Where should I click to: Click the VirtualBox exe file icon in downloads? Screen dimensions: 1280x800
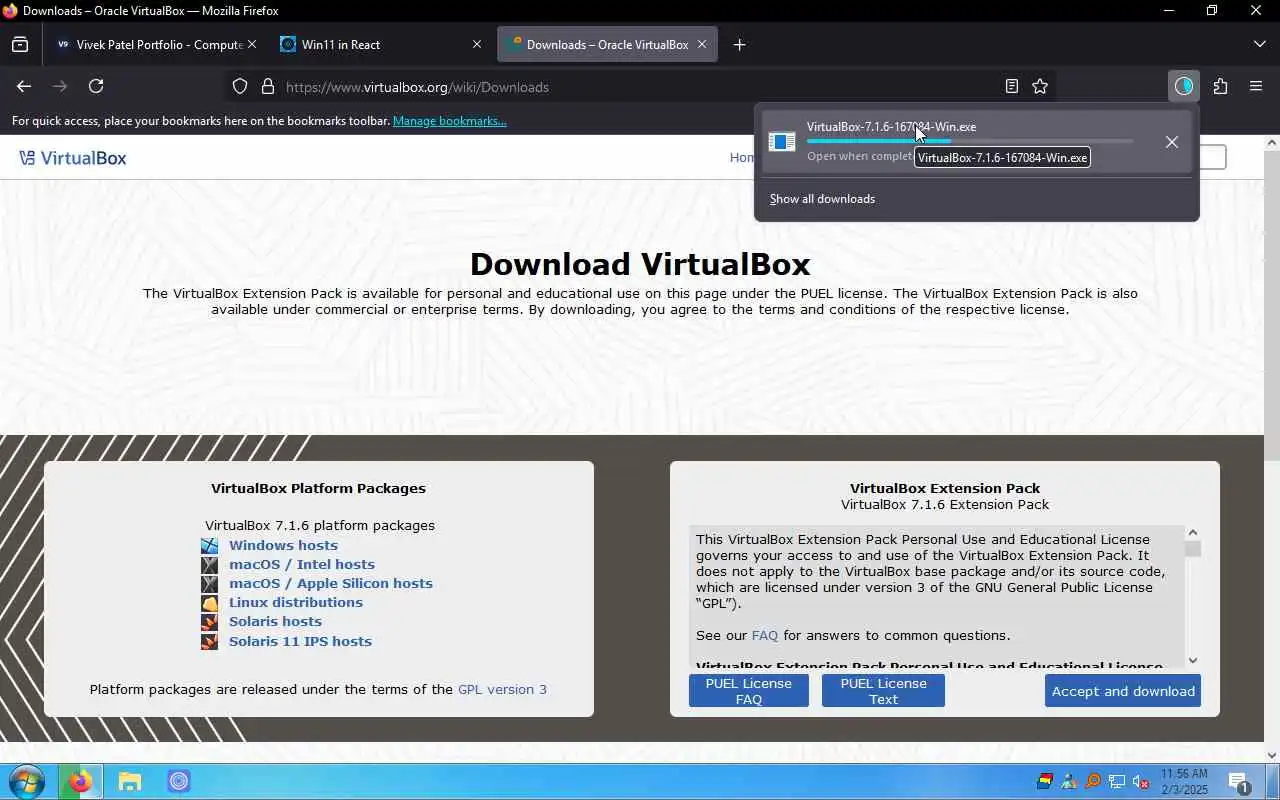tap(782, 142)
